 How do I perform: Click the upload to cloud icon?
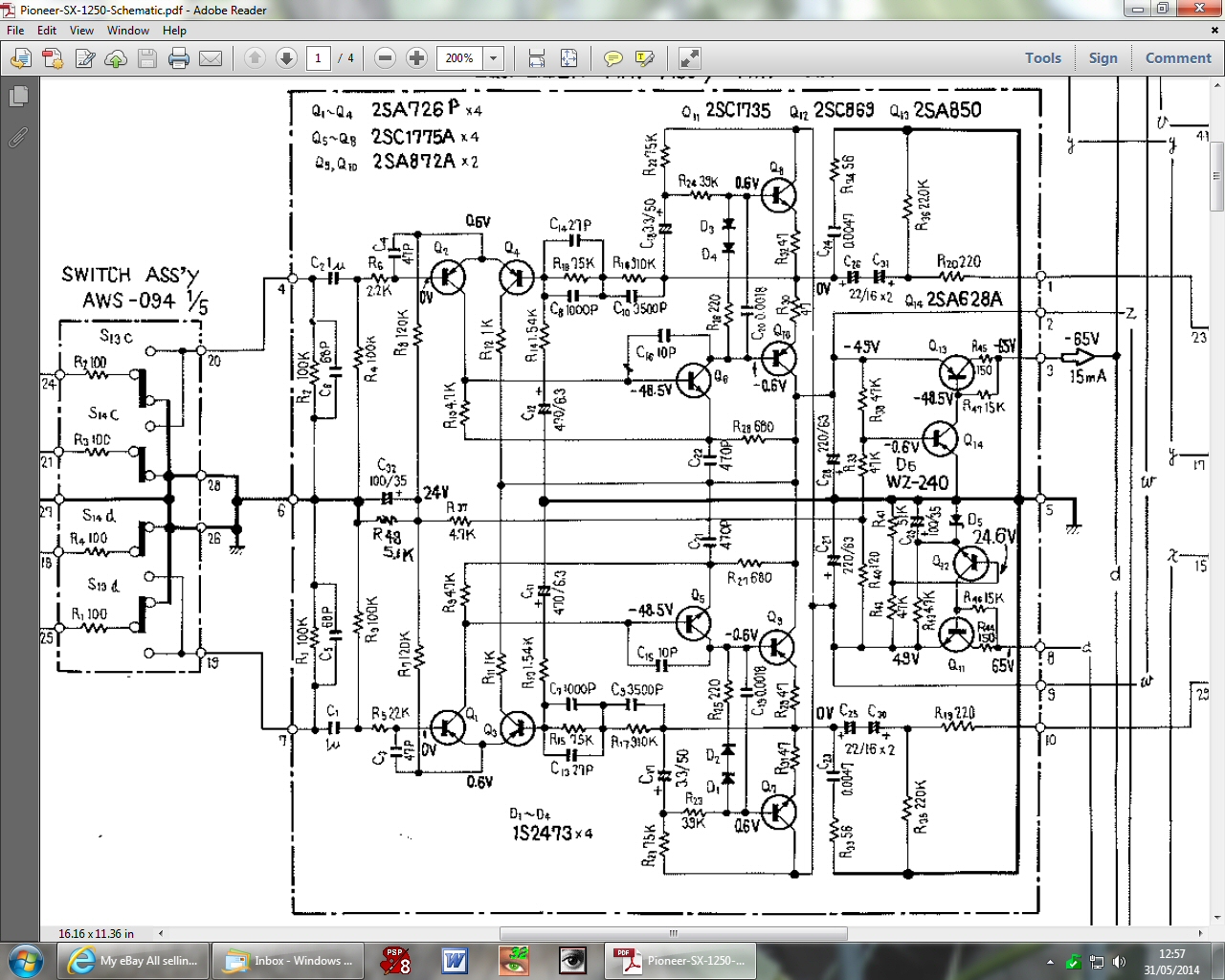click(116, 58)
